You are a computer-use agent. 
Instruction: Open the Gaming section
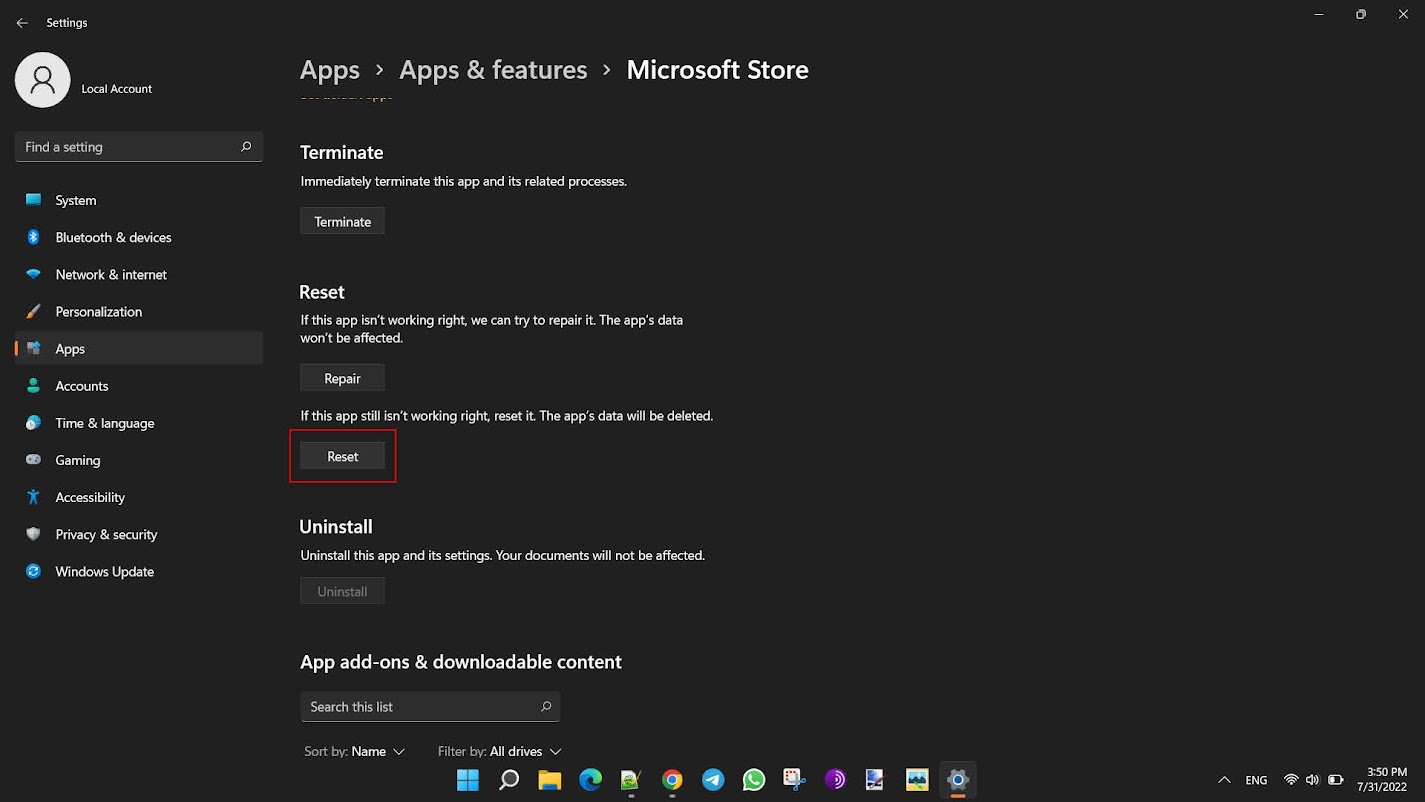tap(139, 460)
